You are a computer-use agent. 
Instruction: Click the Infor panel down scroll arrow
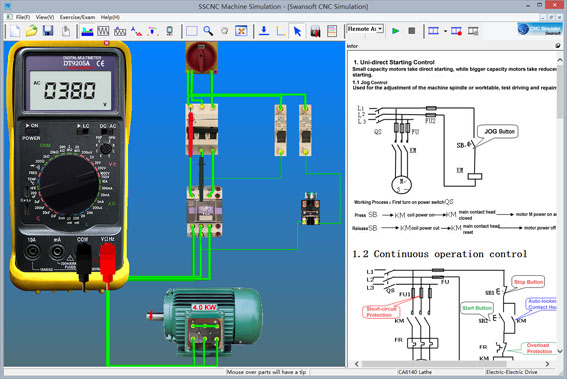pyautogui.click(x=560, y=351)
